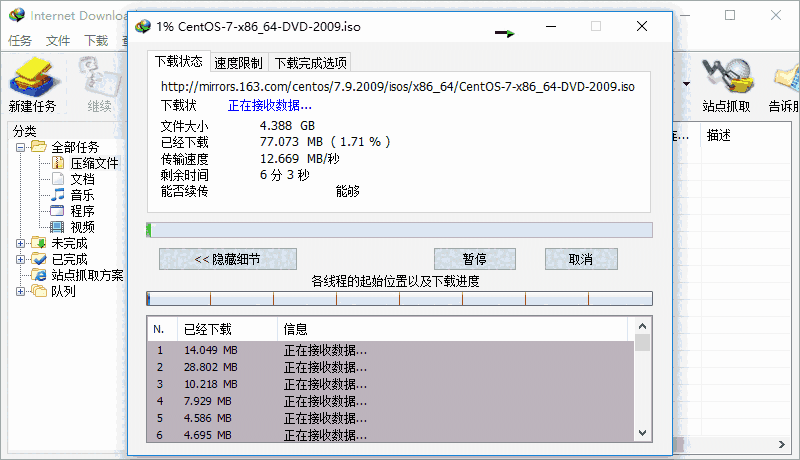Click the status text 正在接收数据... in blue
The image size is (800, 460).
pos(269,106)
